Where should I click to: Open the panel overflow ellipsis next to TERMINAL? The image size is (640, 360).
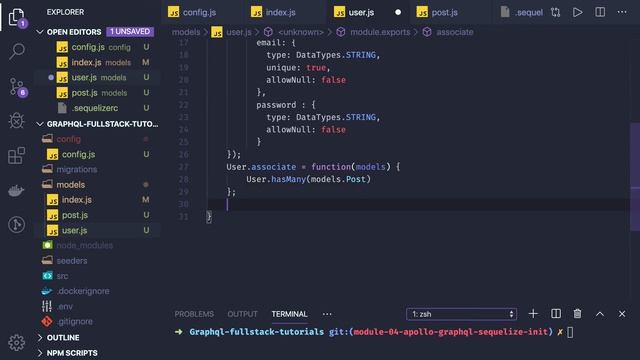pos(327,314)
